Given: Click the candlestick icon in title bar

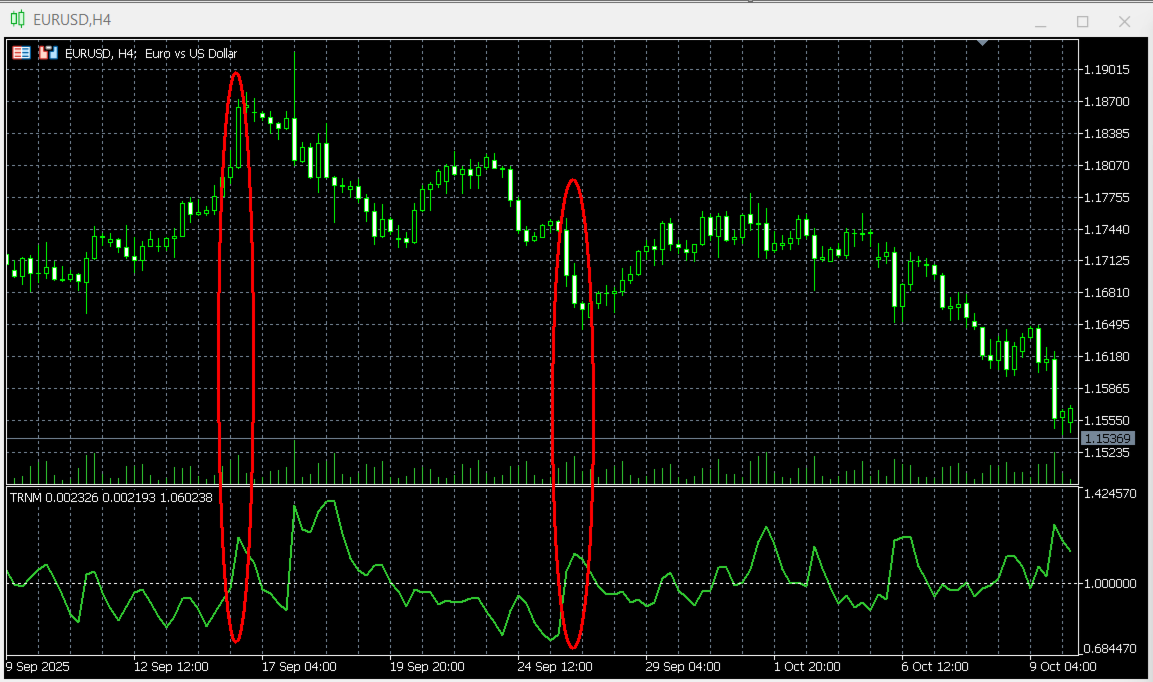Looking at the screenshot, I should click(18, 19).
